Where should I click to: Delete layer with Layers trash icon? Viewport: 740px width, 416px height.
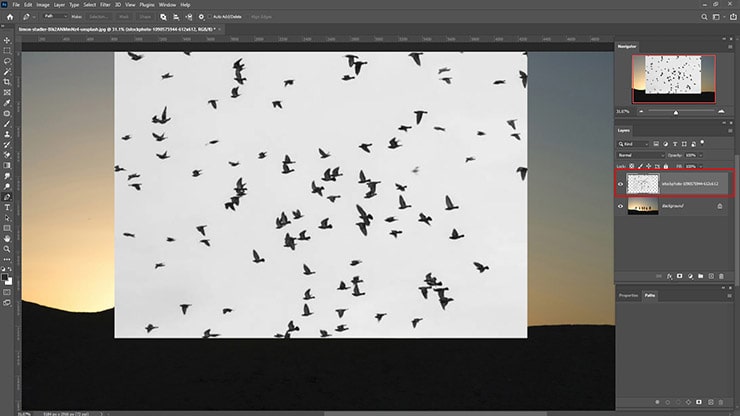click(721, 276)
